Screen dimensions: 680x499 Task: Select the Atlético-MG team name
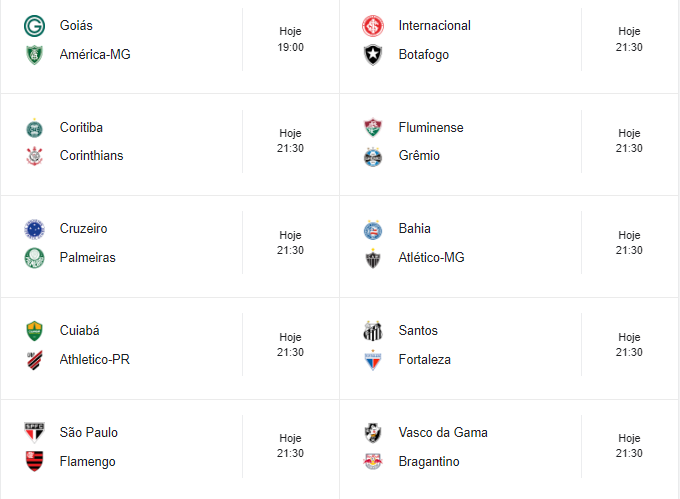click(431, 258)
